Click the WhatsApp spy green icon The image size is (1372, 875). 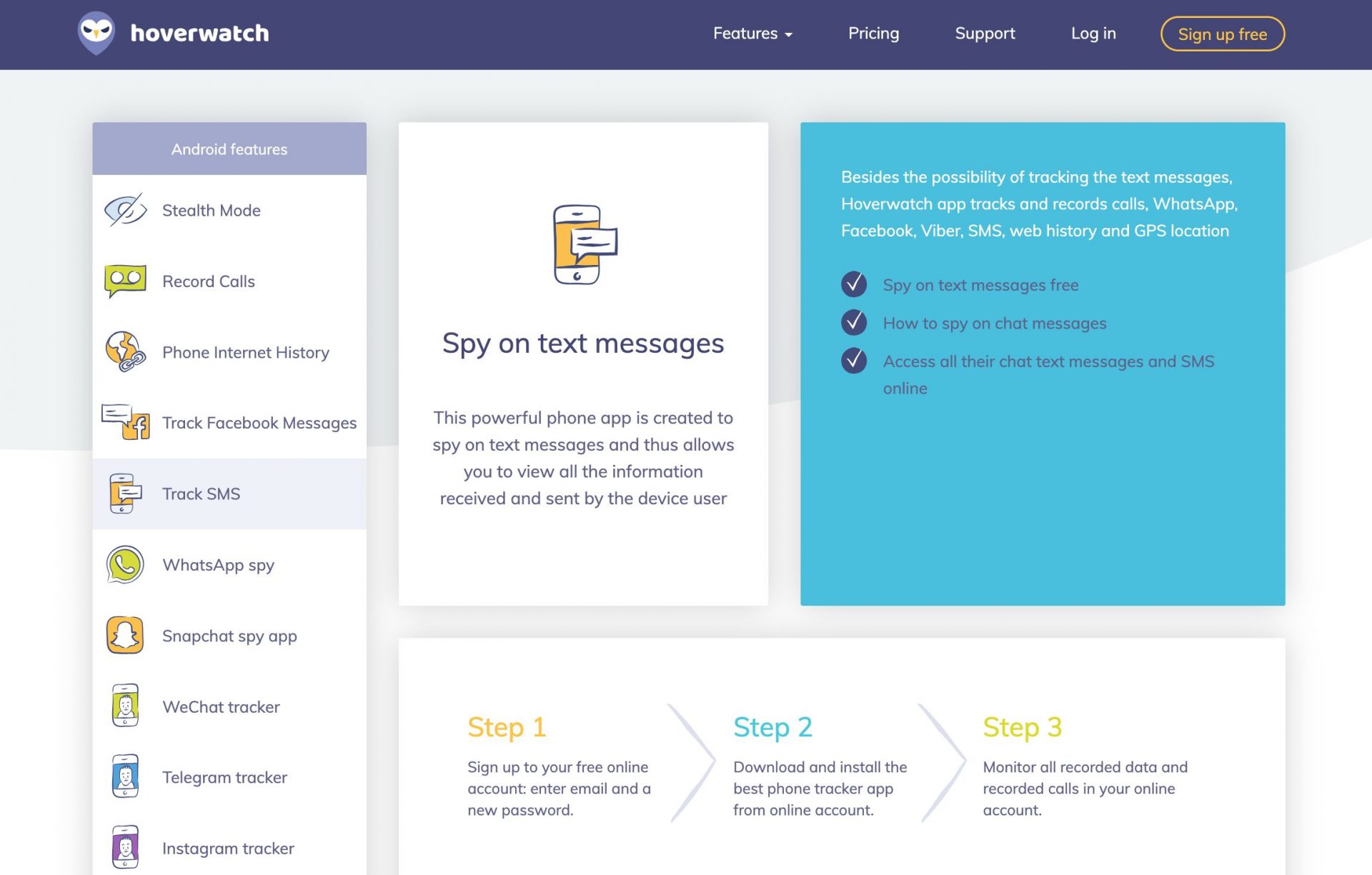coord(124,564)
